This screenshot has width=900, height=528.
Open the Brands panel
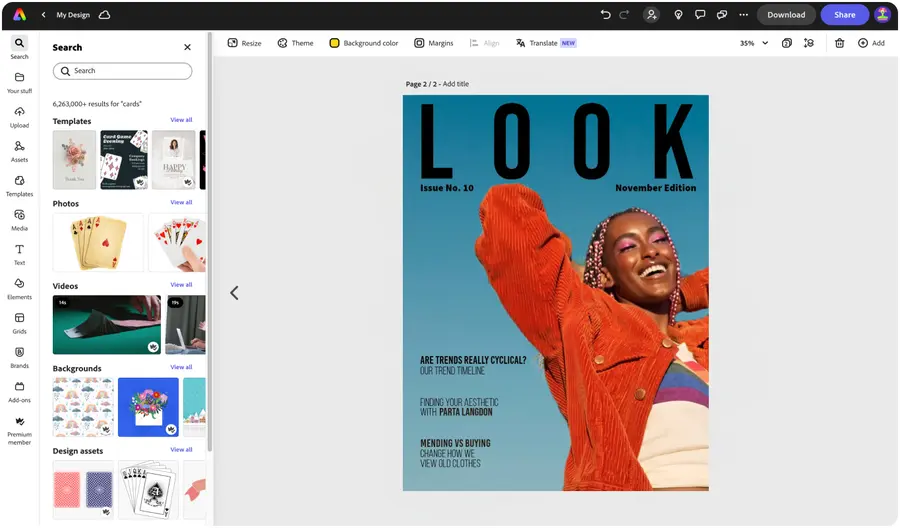click(x=19, y=357)
